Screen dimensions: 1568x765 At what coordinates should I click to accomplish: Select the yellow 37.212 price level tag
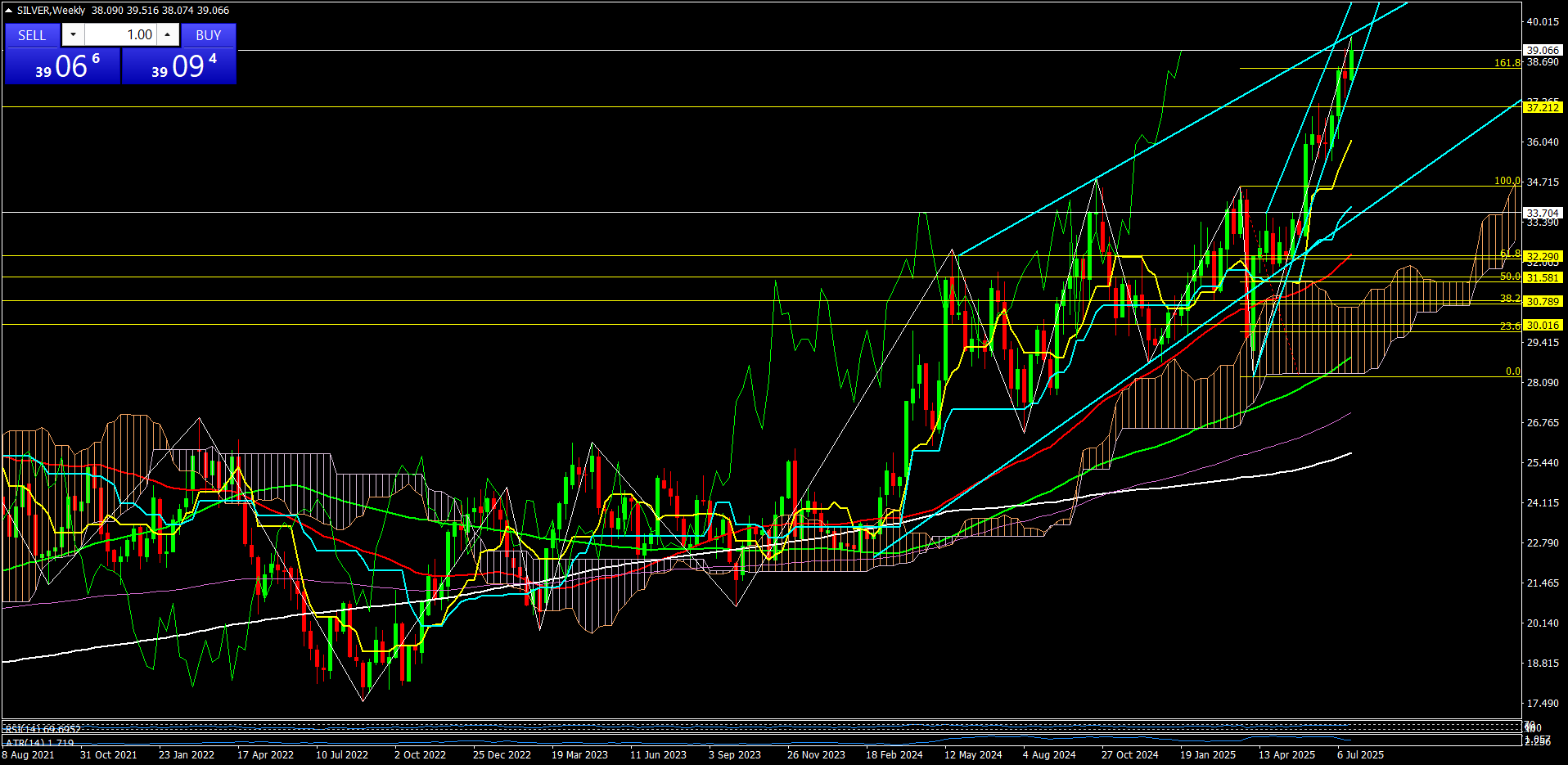point(1543,107)
